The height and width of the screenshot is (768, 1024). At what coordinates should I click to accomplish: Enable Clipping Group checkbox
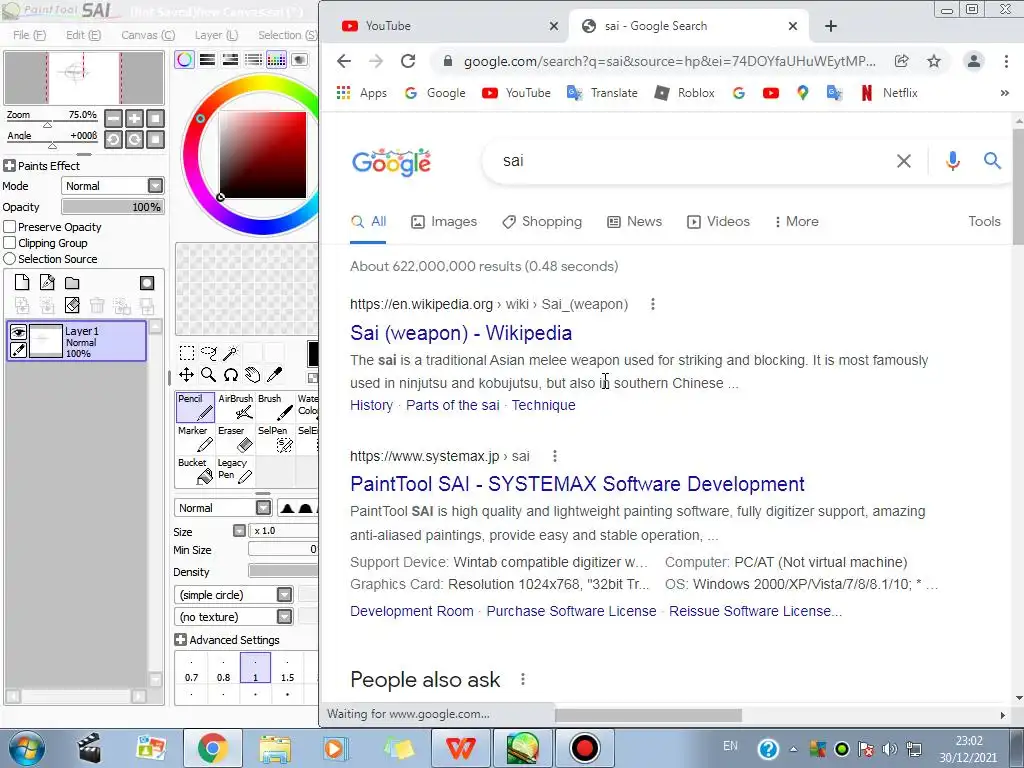pyautogui.click(x=10, y=243)
